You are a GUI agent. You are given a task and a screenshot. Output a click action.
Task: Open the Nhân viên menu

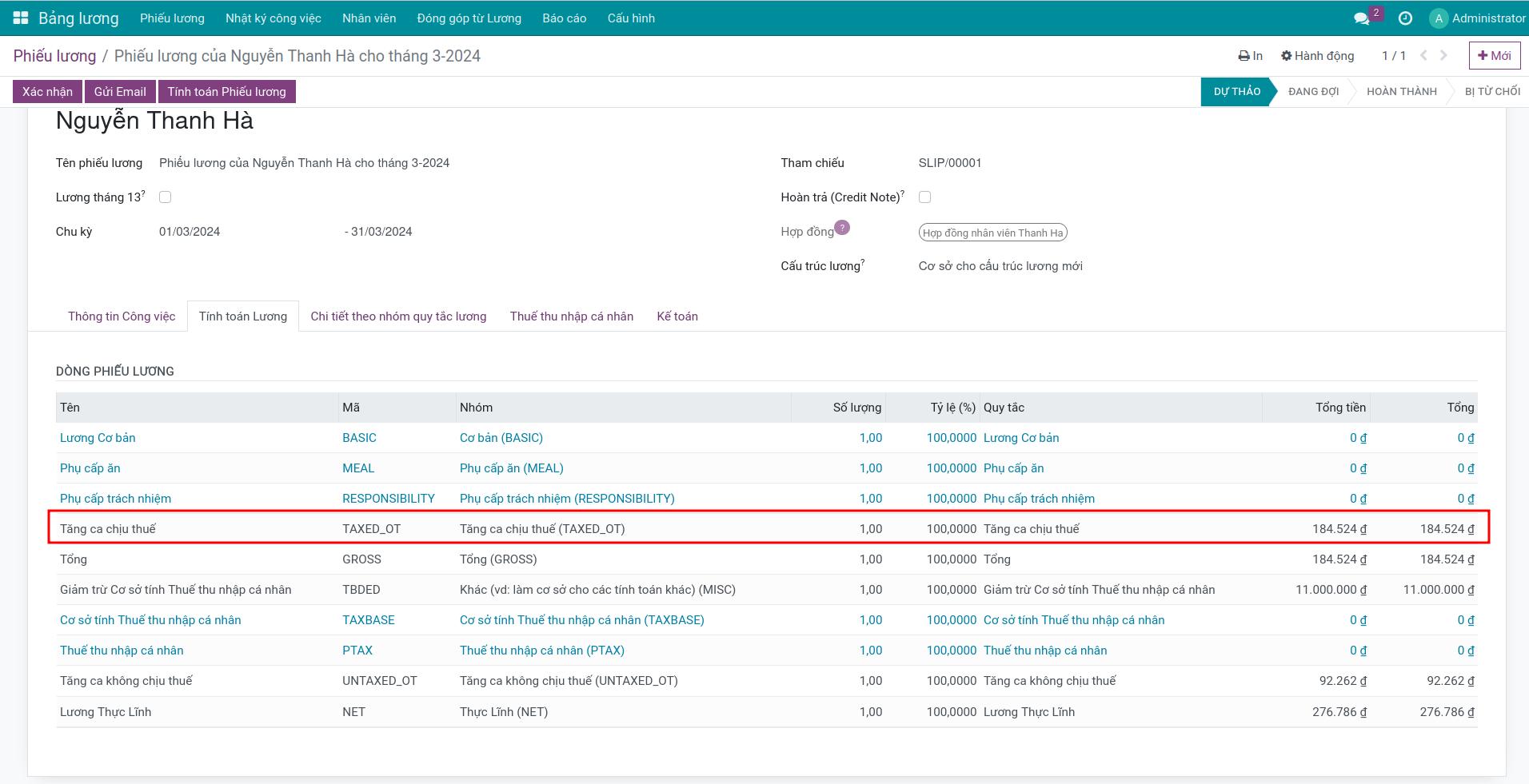coord(369,18)
